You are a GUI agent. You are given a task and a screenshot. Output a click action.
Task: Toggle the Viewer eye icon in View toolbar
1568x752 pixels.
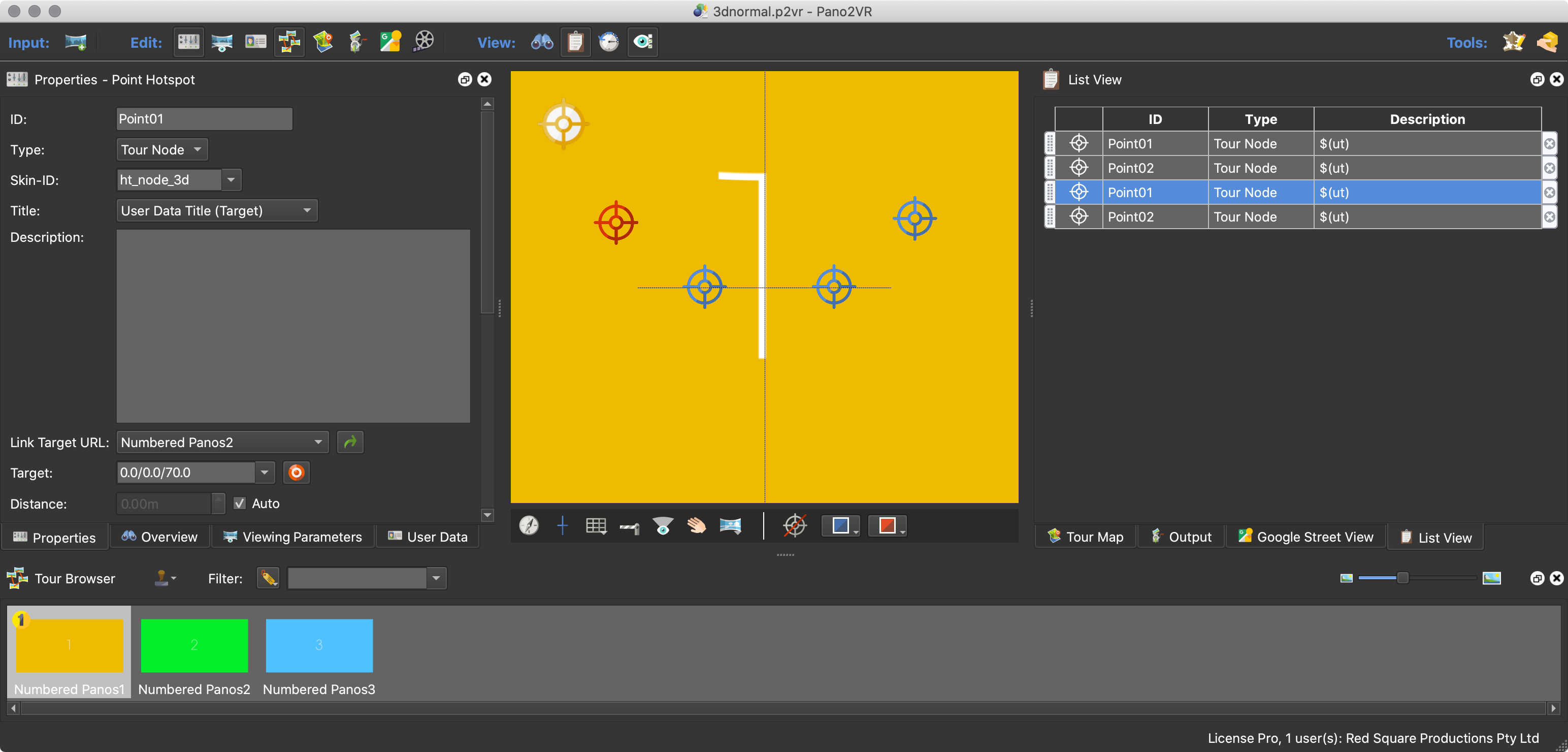643,42
